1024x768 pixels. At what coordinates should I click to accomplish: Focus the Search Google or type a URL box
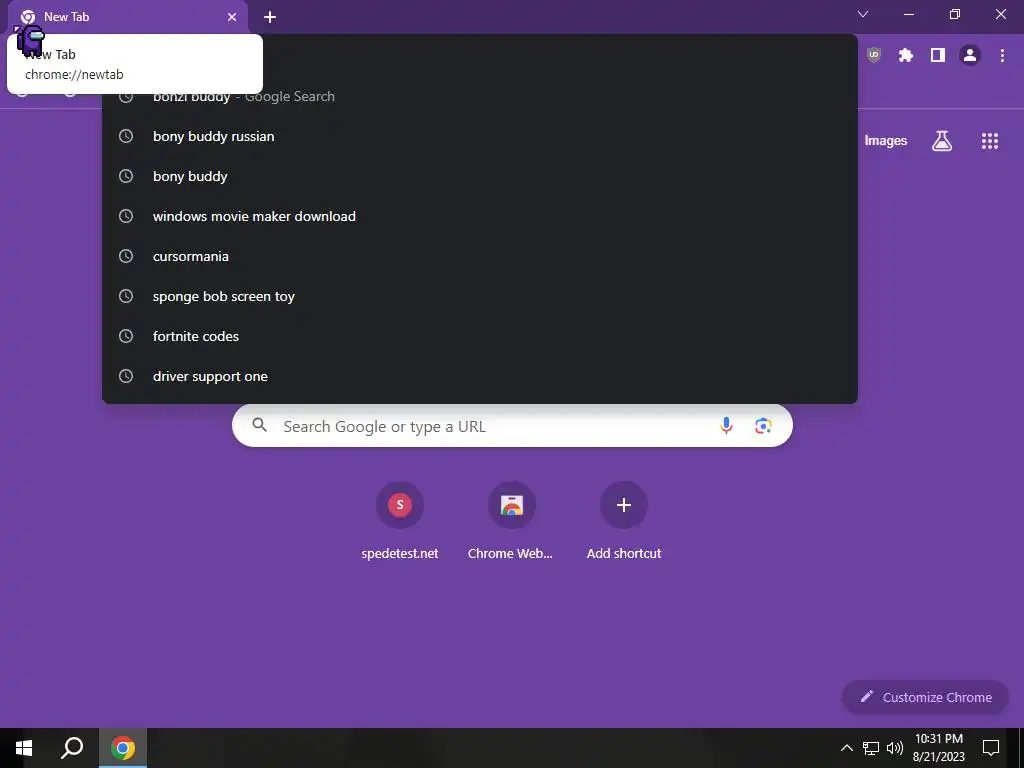[x=512, y=426]
